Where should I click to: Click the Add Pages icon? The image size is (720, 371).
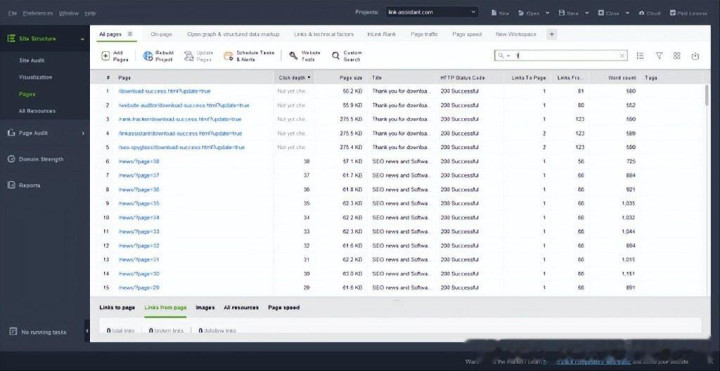(x=106, y=56)
